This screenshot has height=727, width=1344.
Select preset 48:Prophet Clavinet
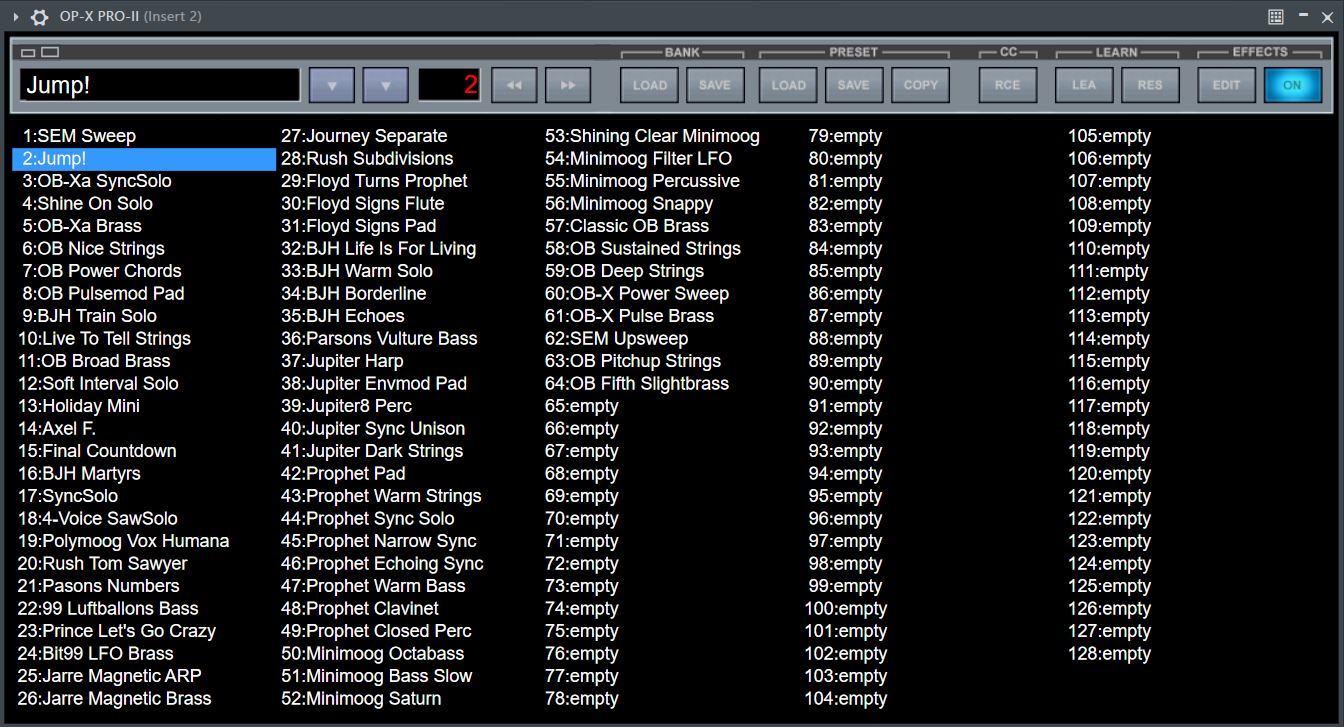coord(360,608)
